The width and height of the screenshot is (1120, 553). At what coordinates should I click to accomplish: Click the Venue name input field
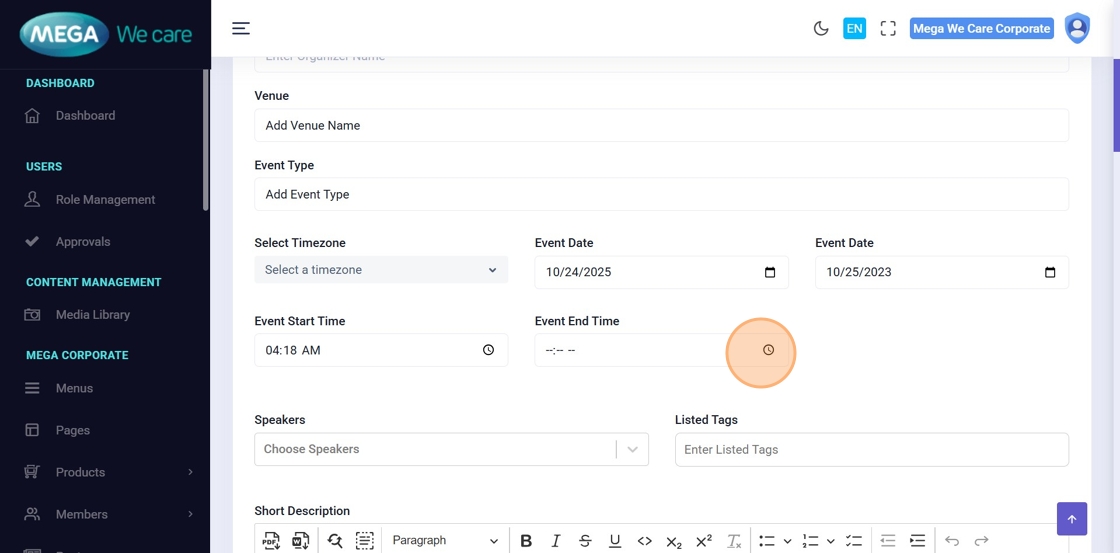coord(661,126)
